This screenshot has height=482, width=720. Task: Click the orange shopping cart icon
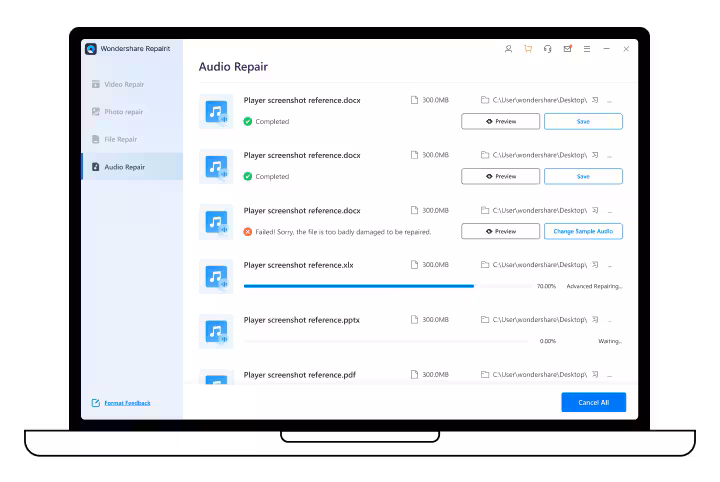(528, 49)
